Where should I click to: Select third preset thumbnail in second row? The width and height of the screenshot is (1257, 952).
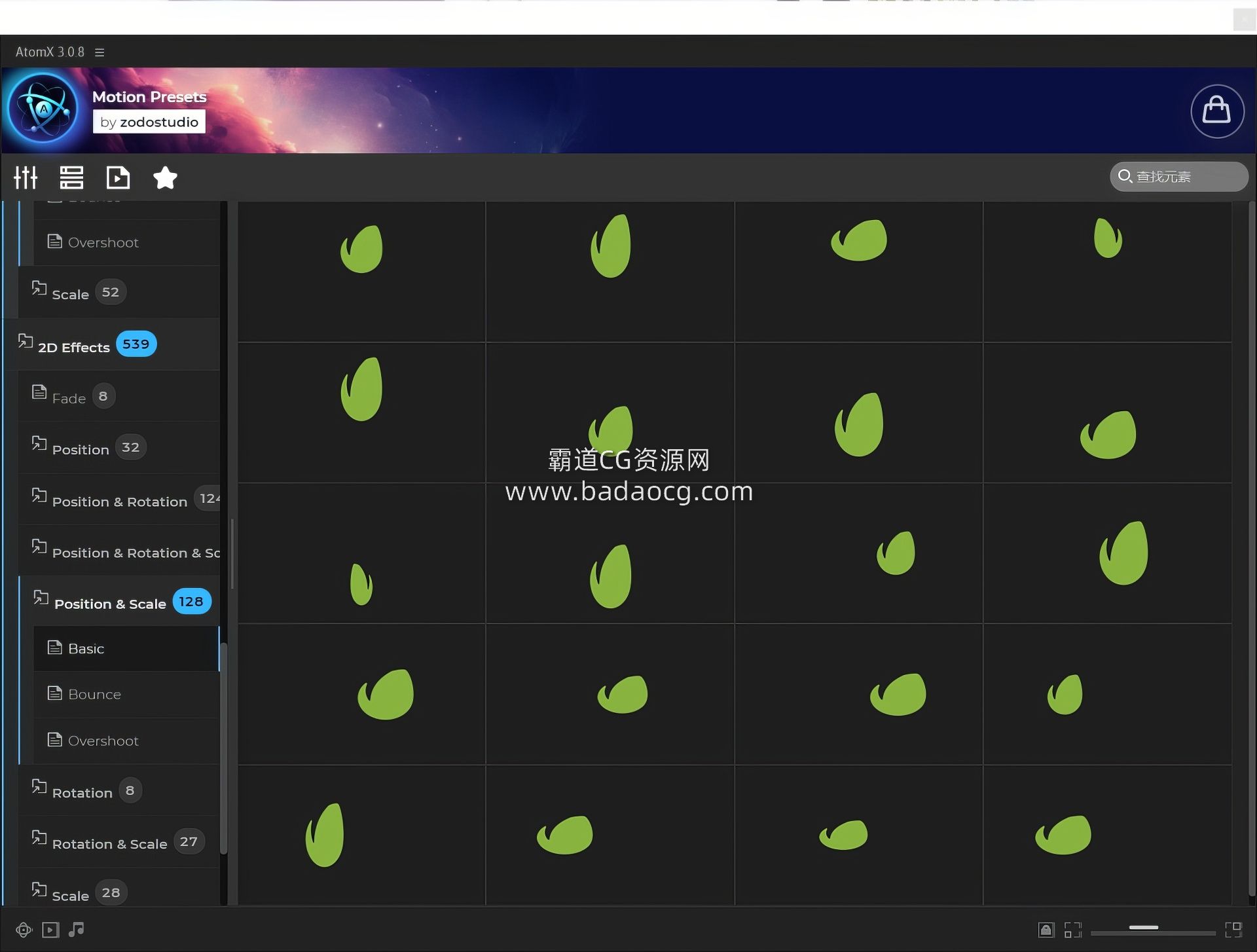(859, 412)
